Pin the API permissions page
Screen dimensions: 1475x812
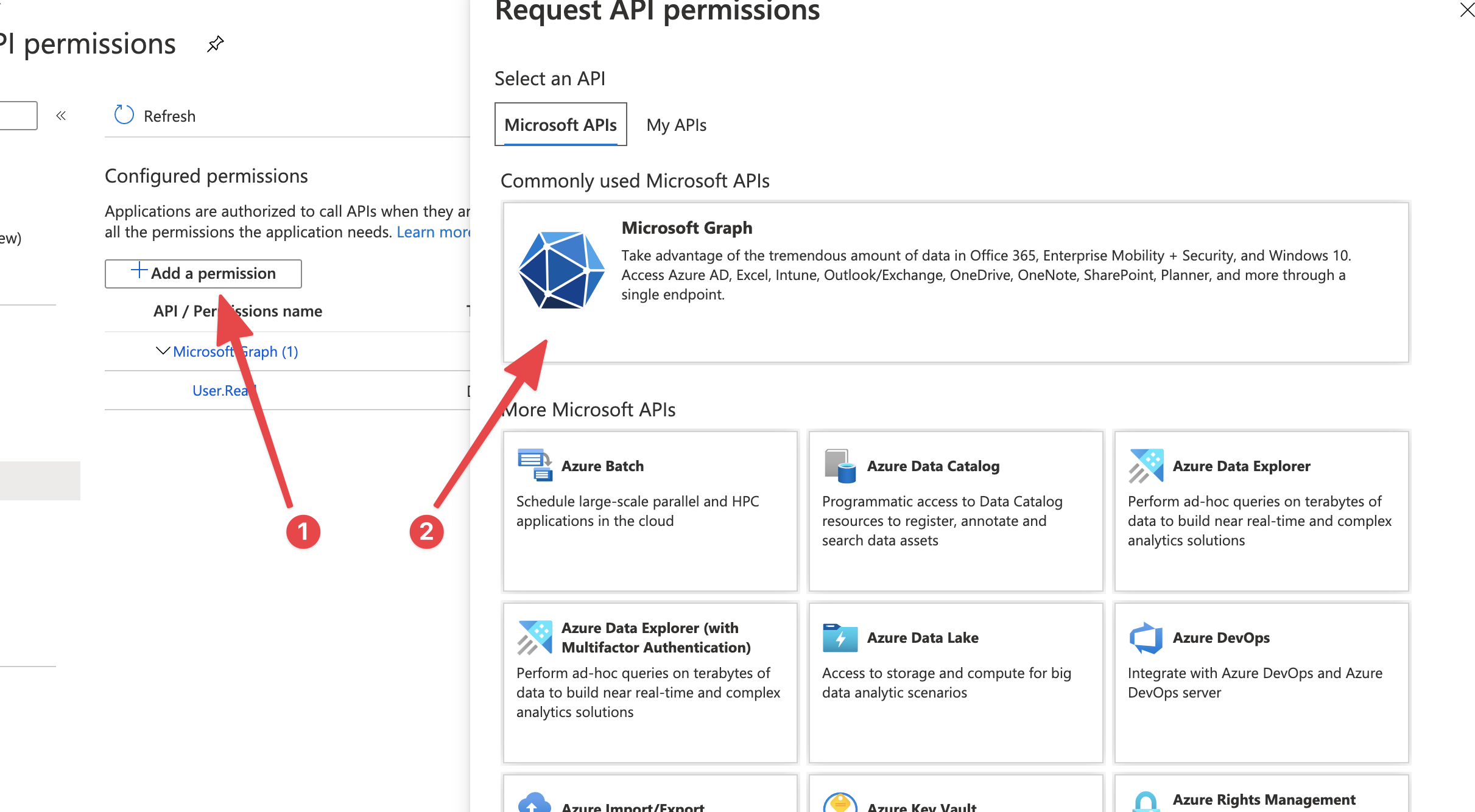point(215,44)
